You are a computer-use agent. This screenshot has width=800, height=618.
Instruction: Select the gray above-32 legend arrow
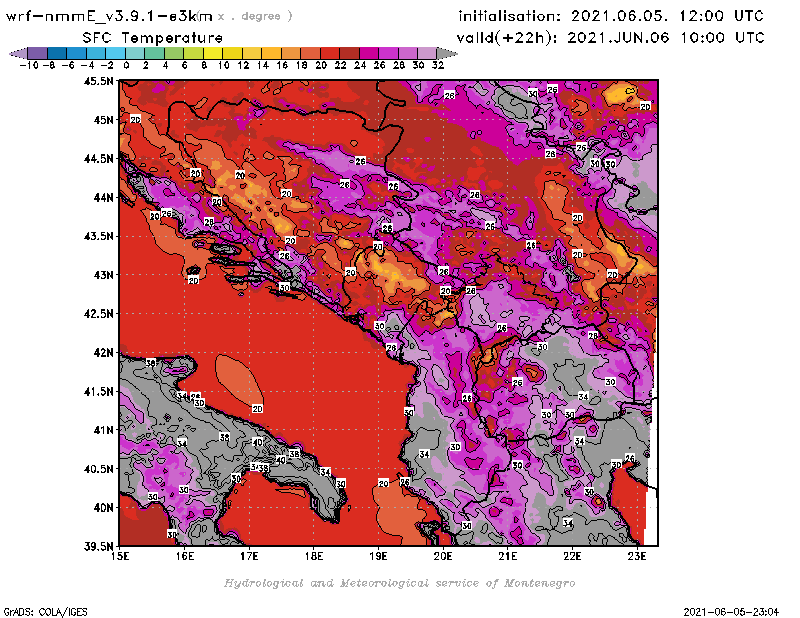pos(447,53)
